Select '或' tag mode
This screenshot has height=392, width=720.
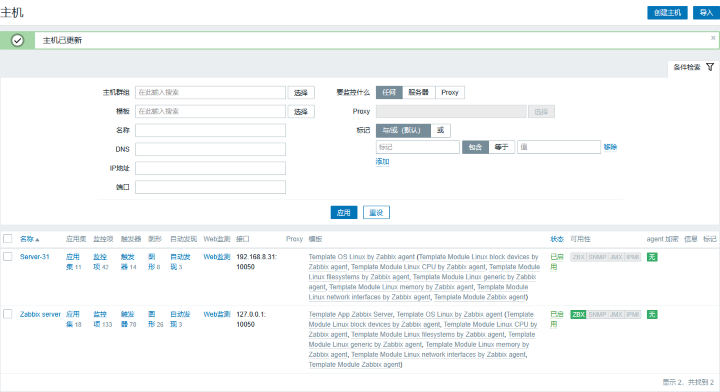(440, 130)
